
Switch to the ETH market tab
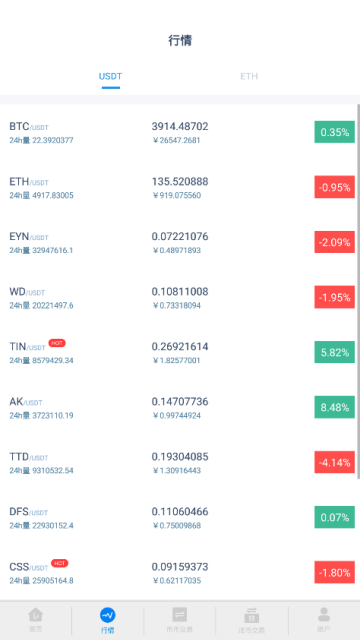(x=249, y=76)
